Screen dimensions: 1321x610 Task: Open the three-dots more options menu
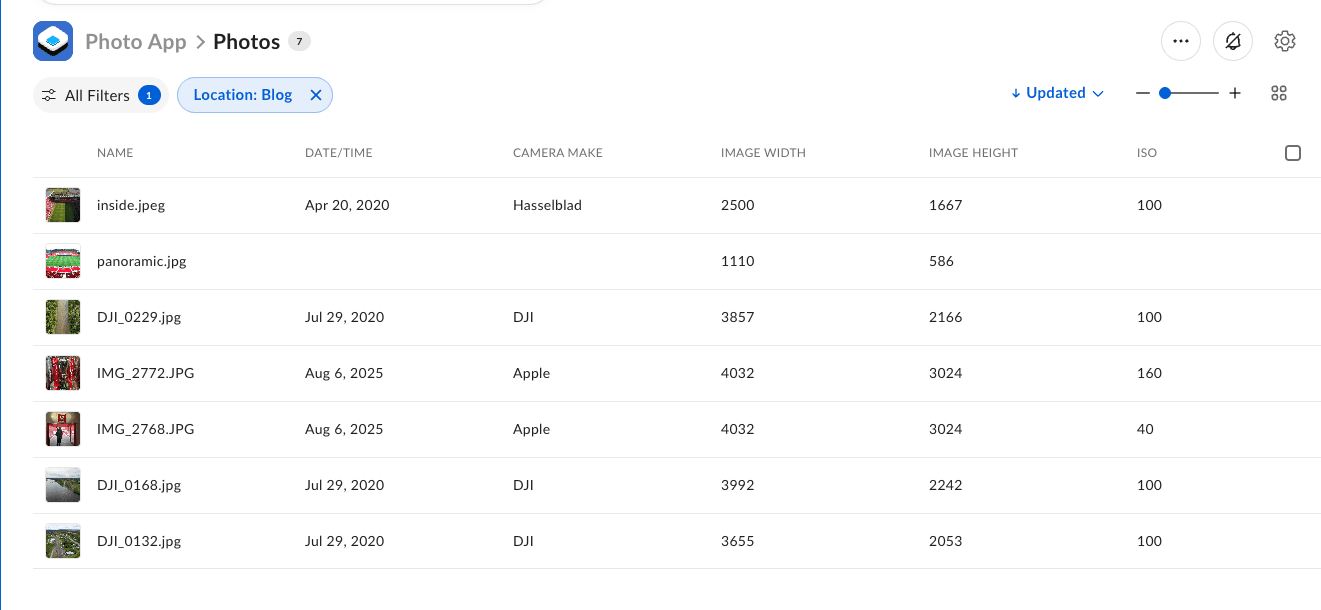click(x=1181, y=41)
